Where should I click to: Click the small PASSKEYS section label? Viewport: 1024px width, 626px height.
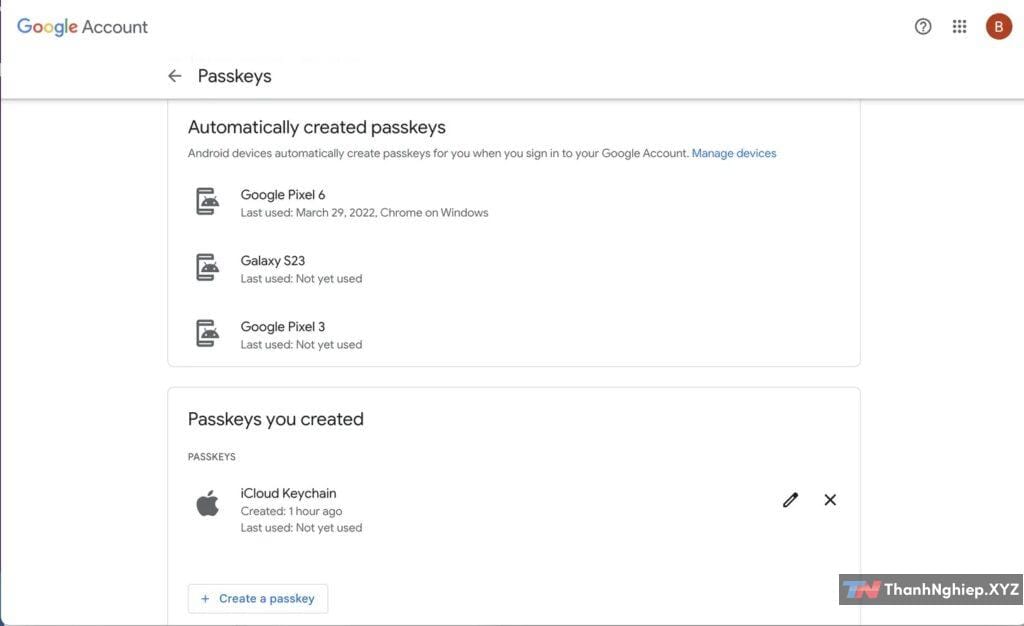[x=212, y=457]
